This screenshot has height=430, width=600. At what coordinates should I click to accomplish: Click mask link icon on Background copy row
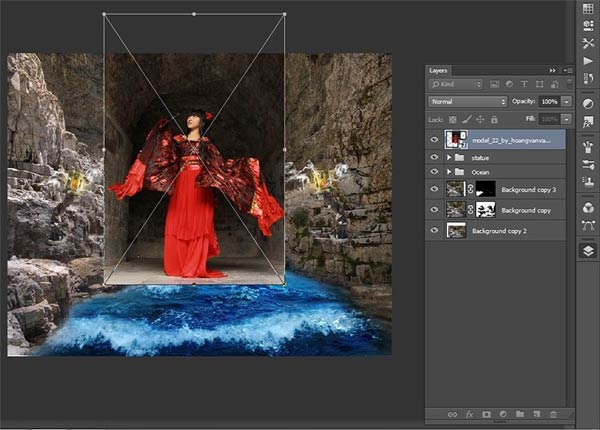pyautogui.click(x=470, y=210)
